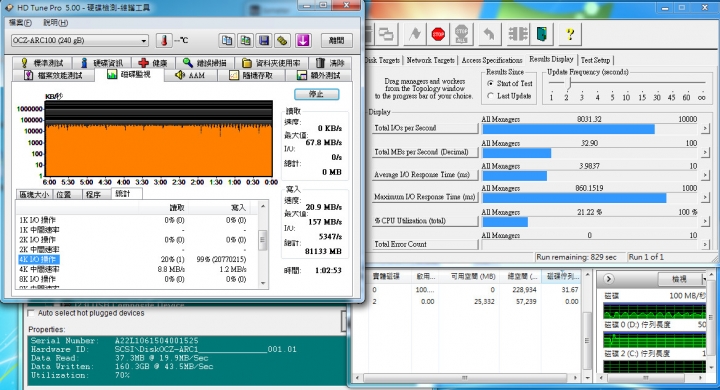
Task: Click the % CPU Utilization (total) button
Action: coord(425,220)
